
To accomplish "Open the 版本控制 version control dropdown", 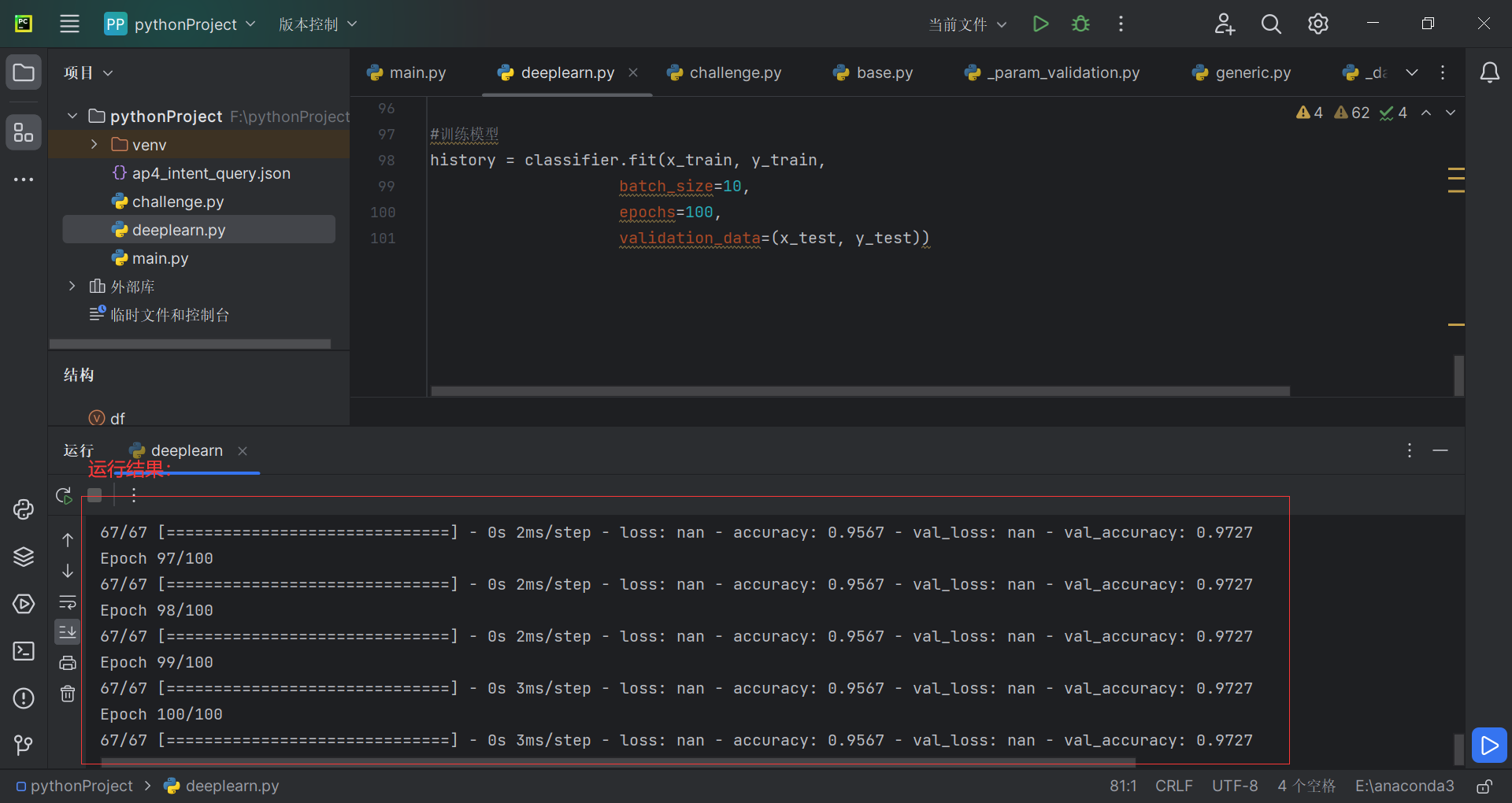I will coord(317,24).
